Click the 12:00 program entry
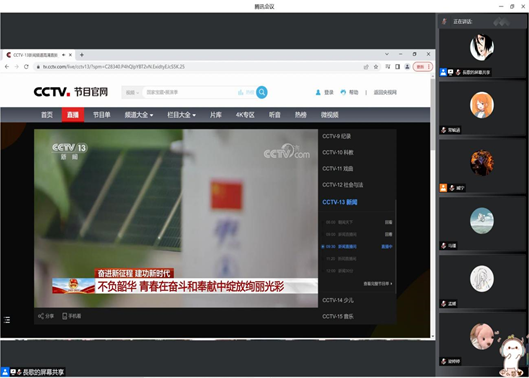 pos(357,271)
